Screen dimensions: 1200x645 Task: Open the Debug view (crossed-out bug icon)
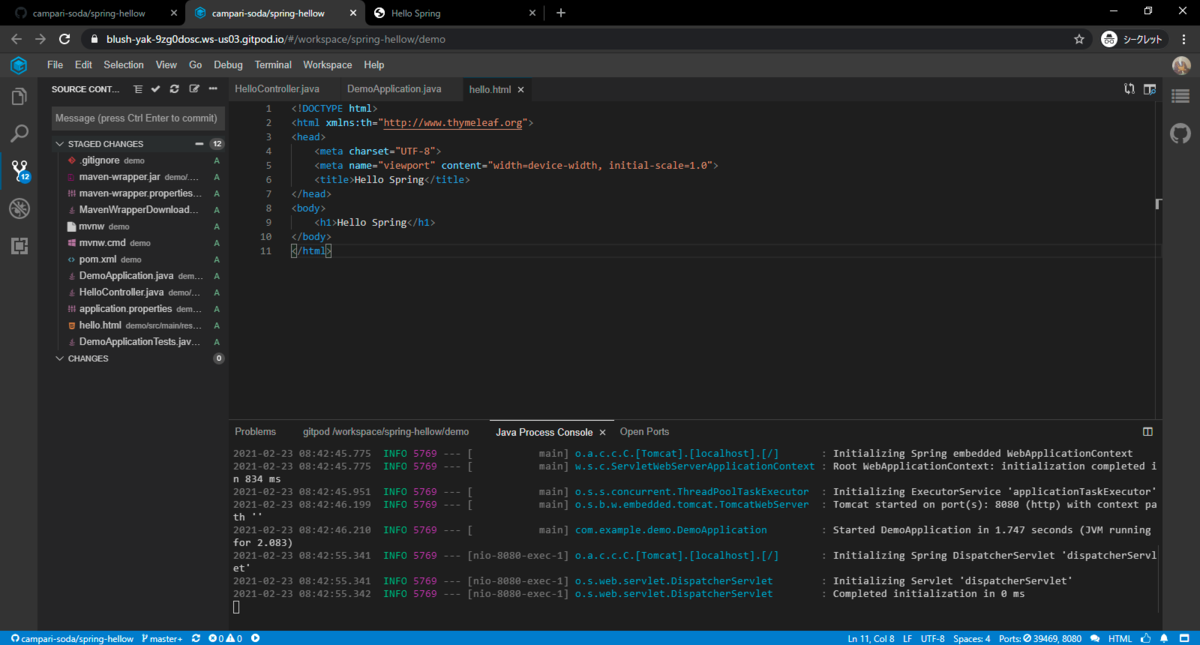[19, 208]
